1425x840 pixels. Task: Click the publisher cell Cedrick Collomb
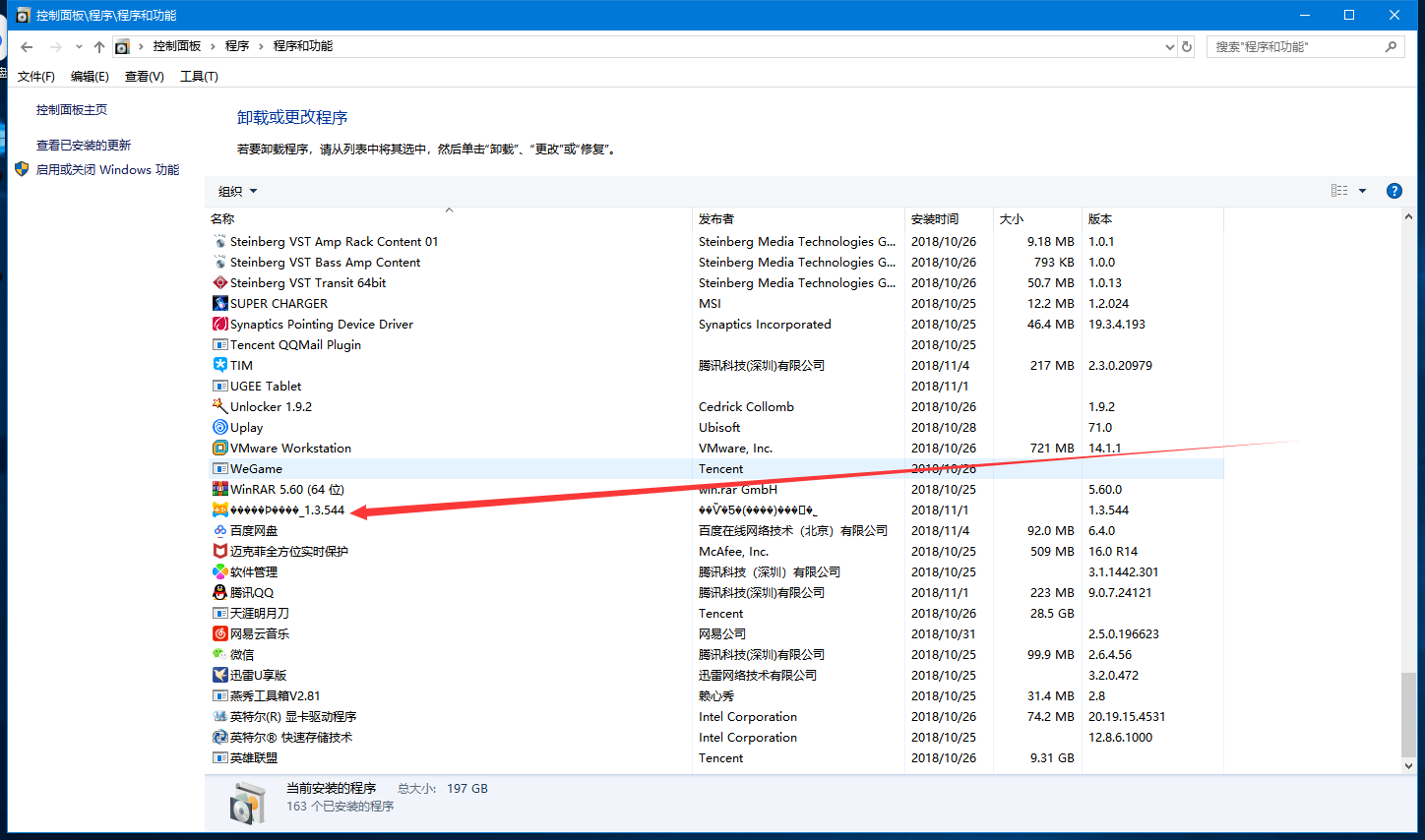pos(746,406)
